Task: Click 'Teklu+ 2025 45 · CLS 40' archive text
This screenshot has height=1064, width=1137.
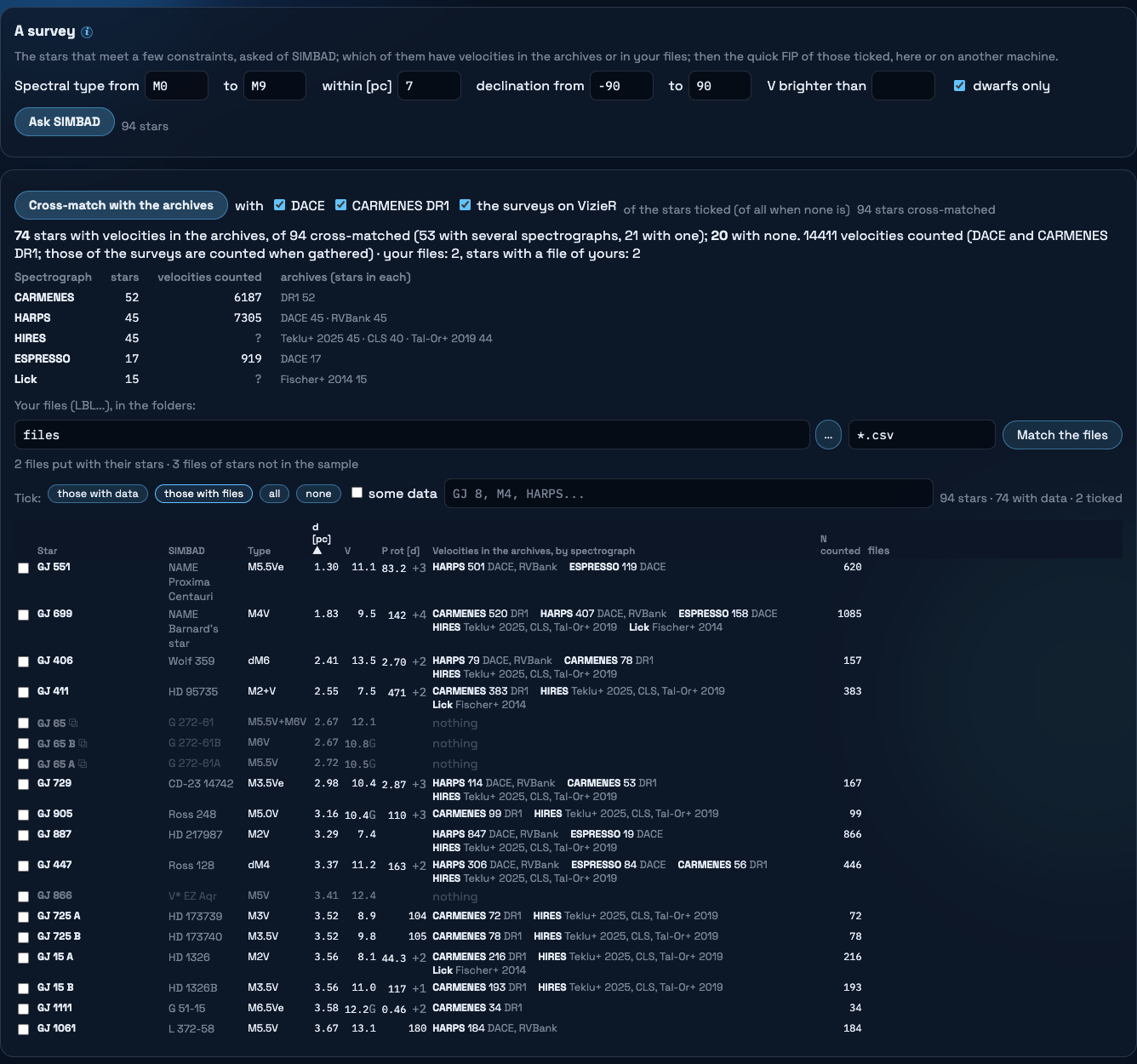Action: click(342, 339)
